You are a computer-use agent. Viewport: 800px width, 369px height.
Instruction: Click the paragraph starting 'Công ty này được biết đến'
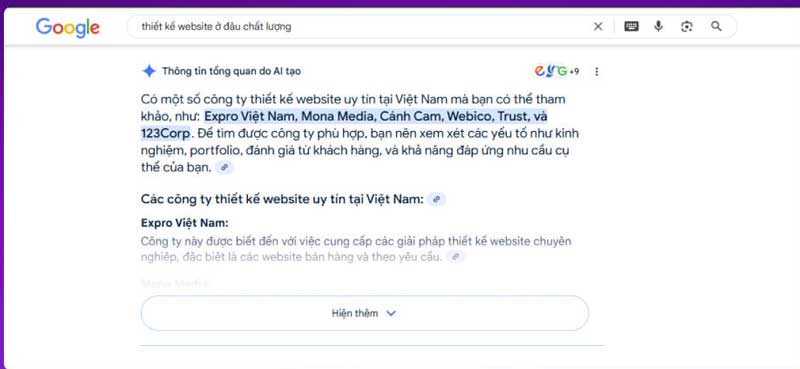(356, 249)
